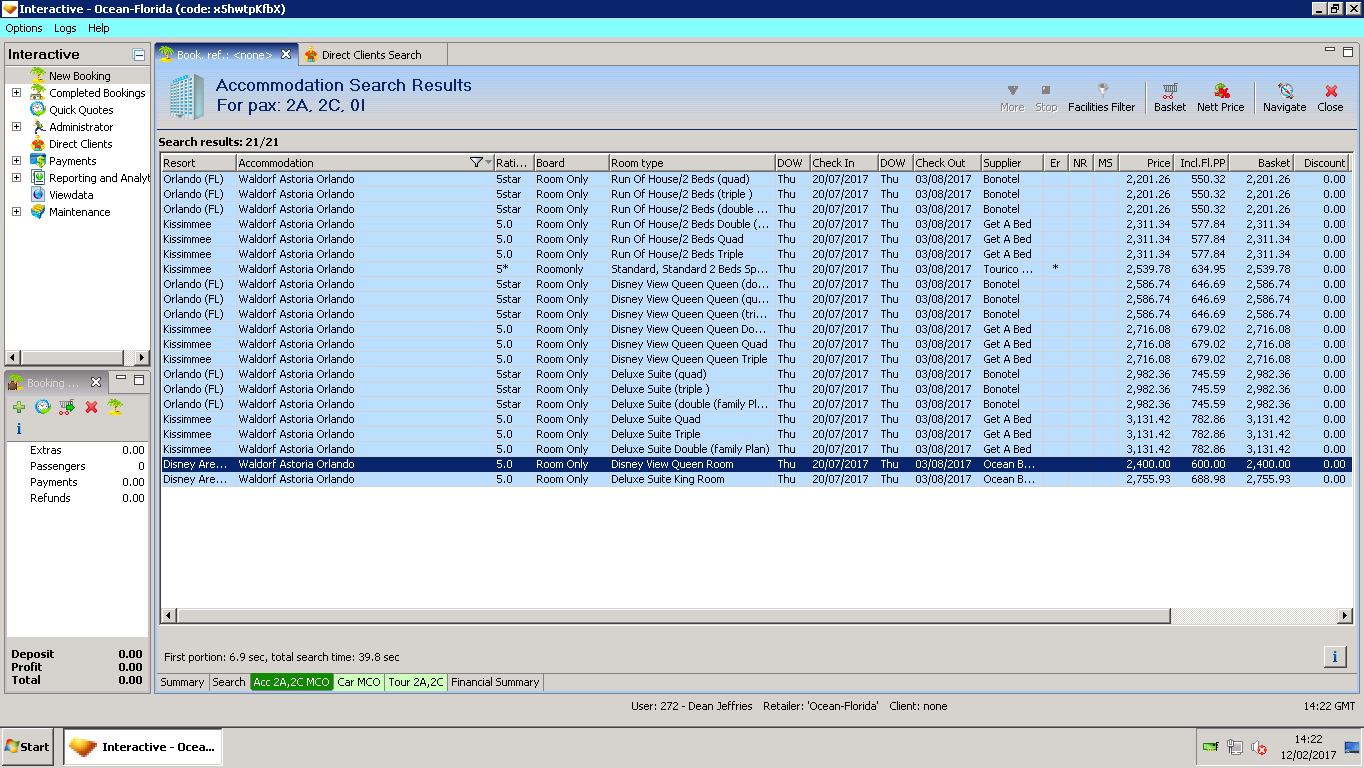Switch to the Car MCO tab
The height and width of the screenshot is (768, 1364).
[x=359, y=682]
